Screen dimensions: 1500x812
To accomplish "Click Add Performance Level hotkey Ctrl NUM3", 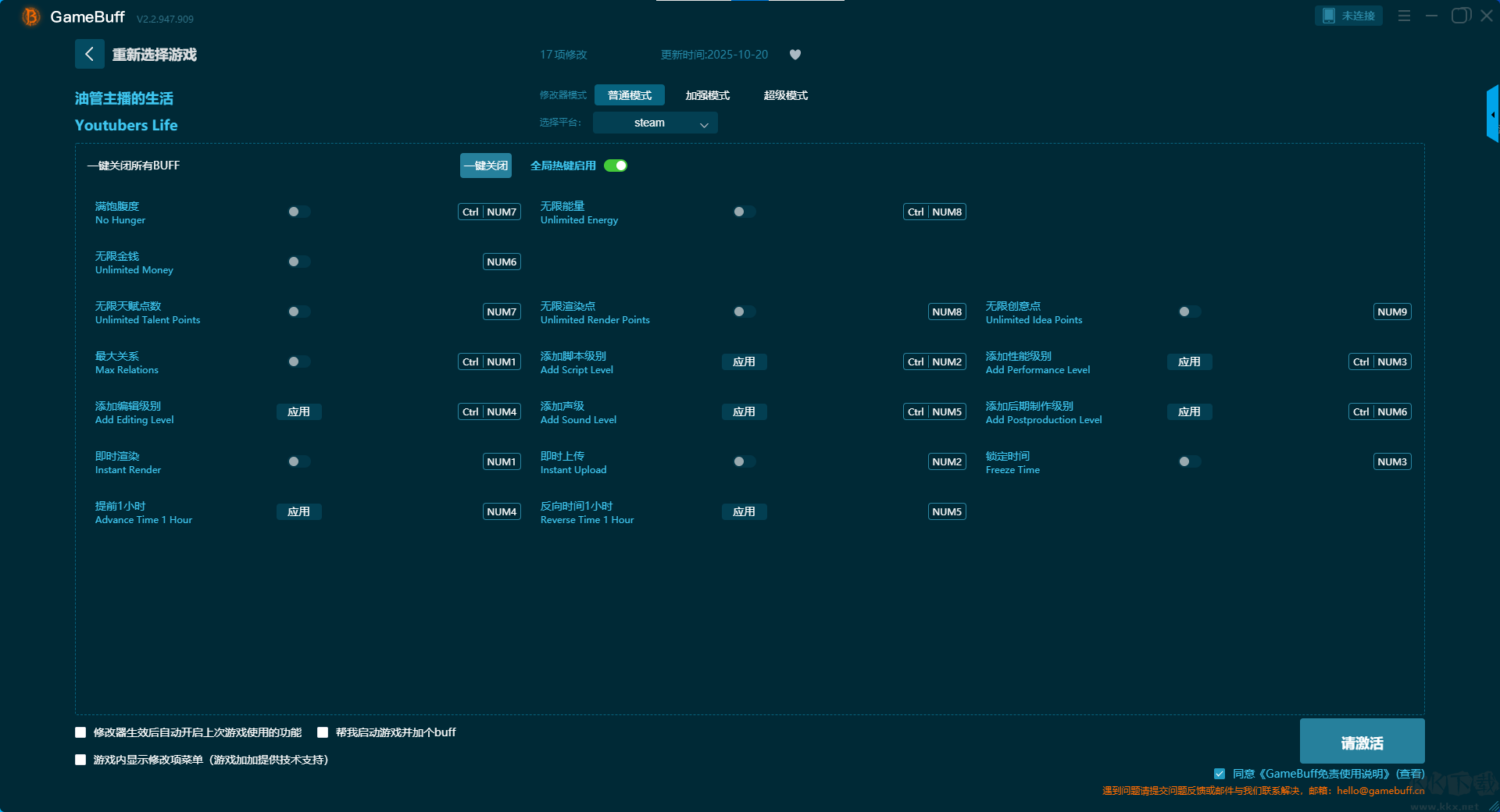I will [1380, 361].
